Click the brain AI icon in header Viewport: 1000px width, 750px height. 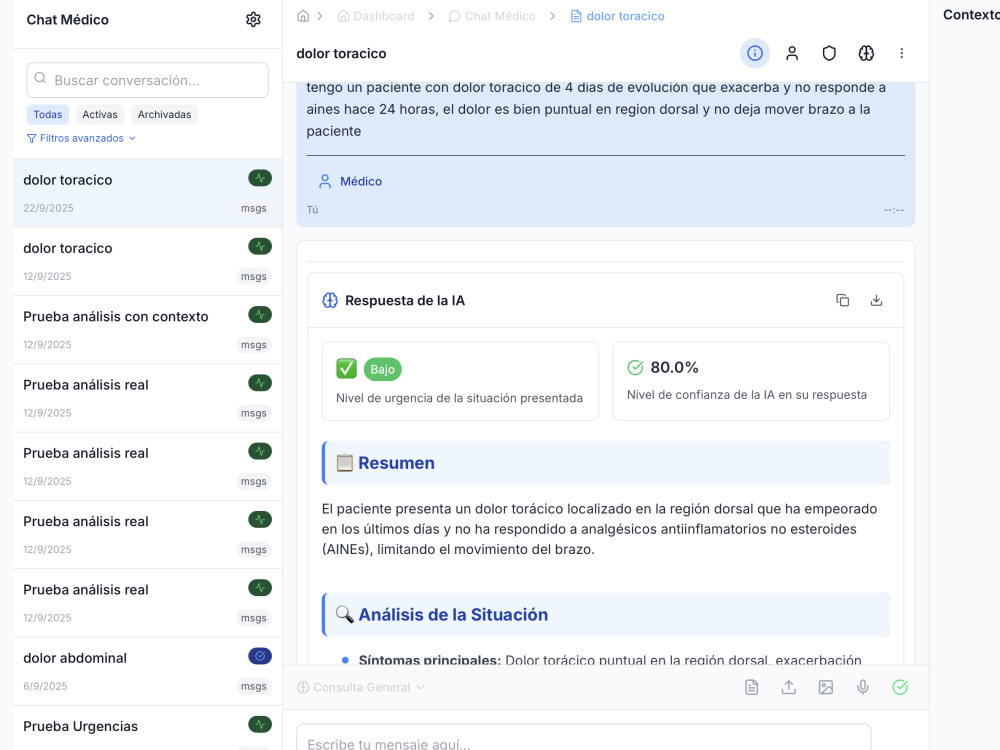point(866,53)
